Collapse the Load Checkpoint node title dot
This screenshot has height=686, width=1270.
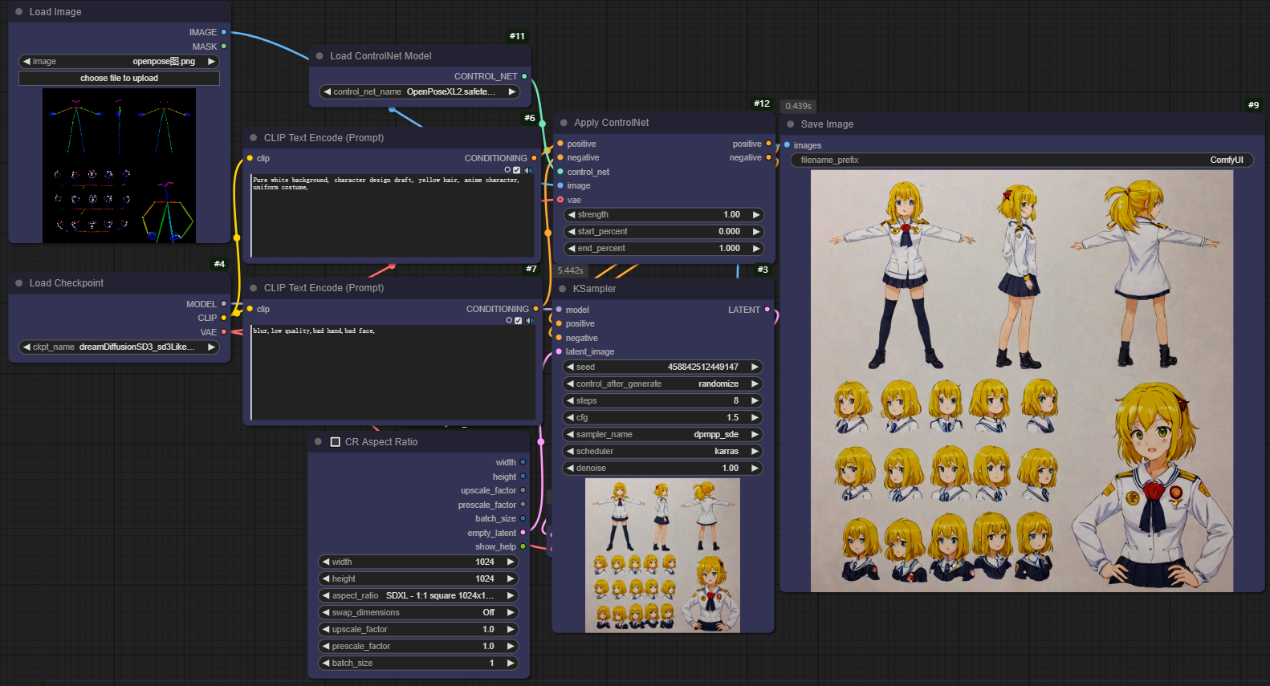(x=19, y=283)
